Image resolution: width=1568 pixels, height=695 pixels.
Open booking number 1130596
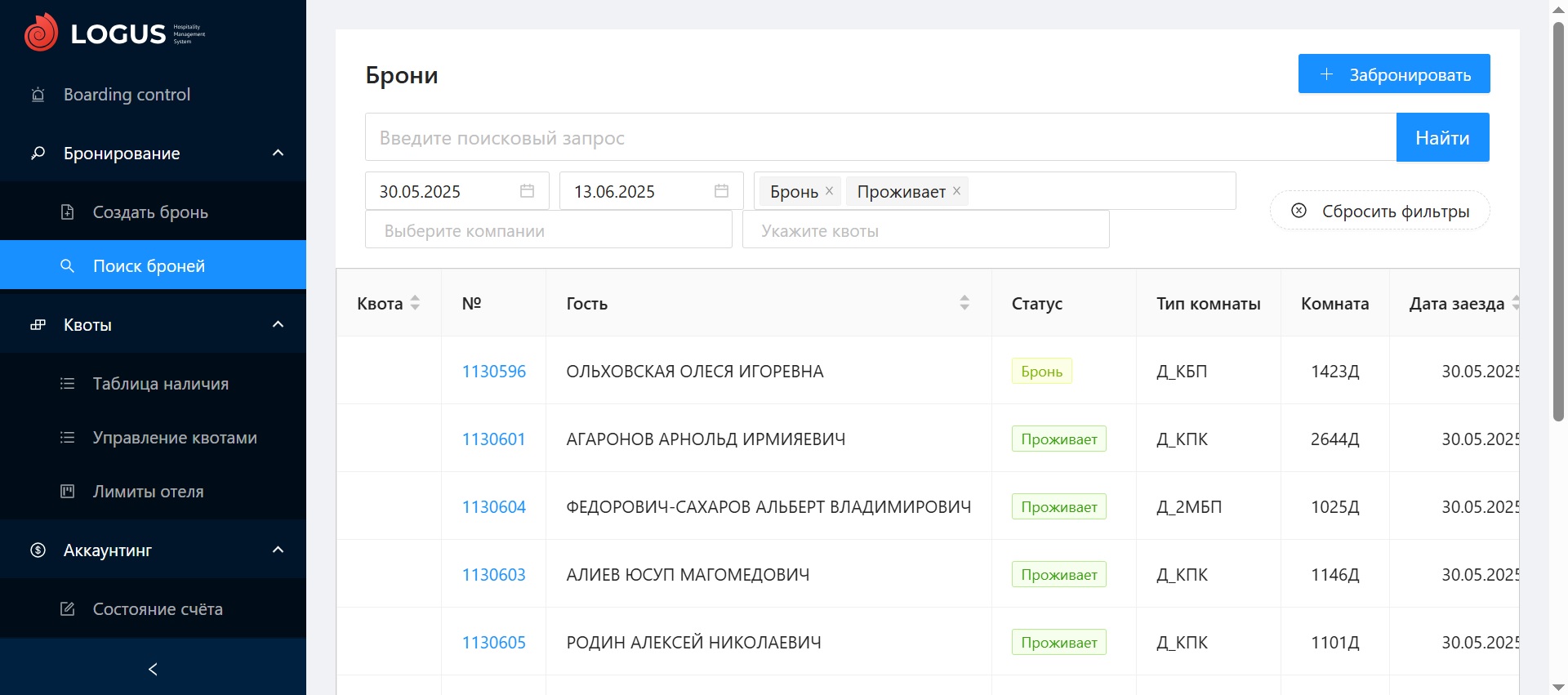pos(493,372)
